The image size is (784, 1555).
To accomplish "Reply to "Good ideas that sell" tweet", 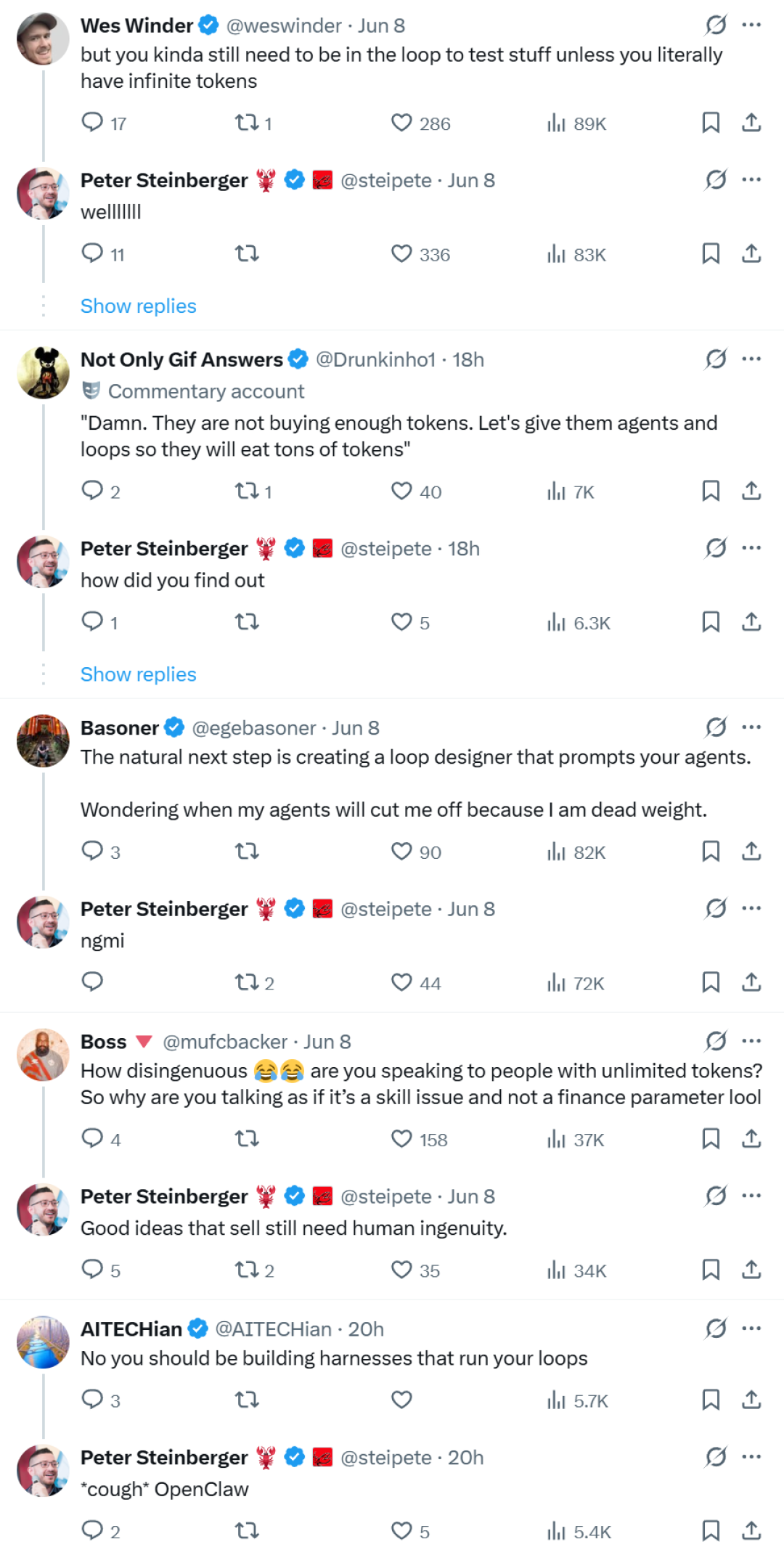I will pyautogui.click(x=101, y=1270).
